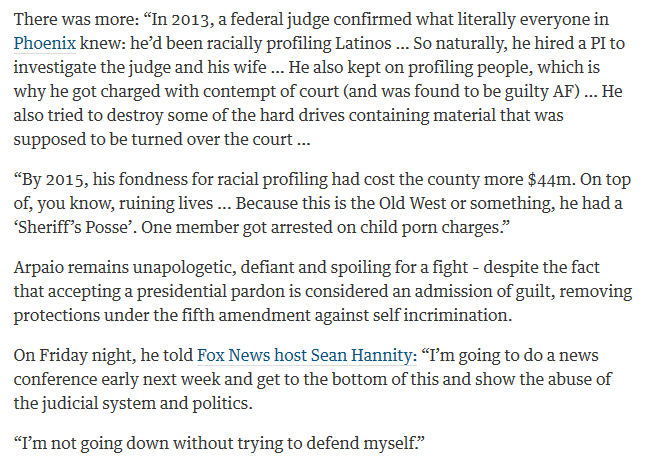Click the paragraph beginning 'By 2015'
The width and height of the screenshot is (645, 474).
pos(322,203)
